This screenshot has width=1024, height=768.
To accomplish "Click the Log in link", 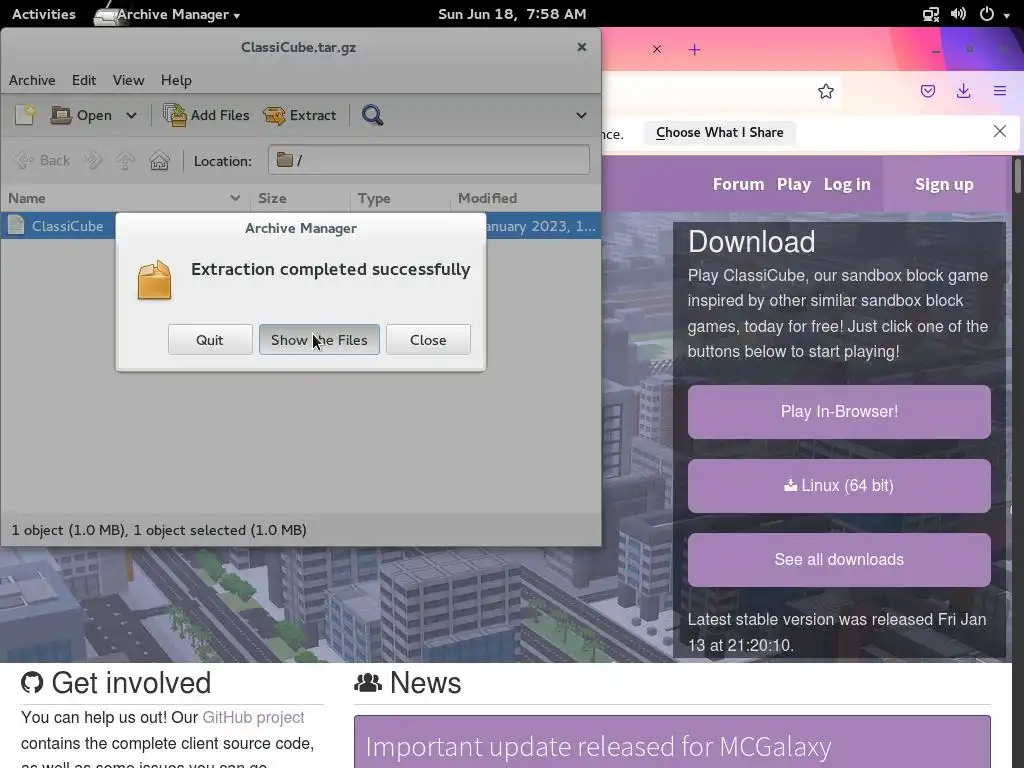I will (846, 184).
